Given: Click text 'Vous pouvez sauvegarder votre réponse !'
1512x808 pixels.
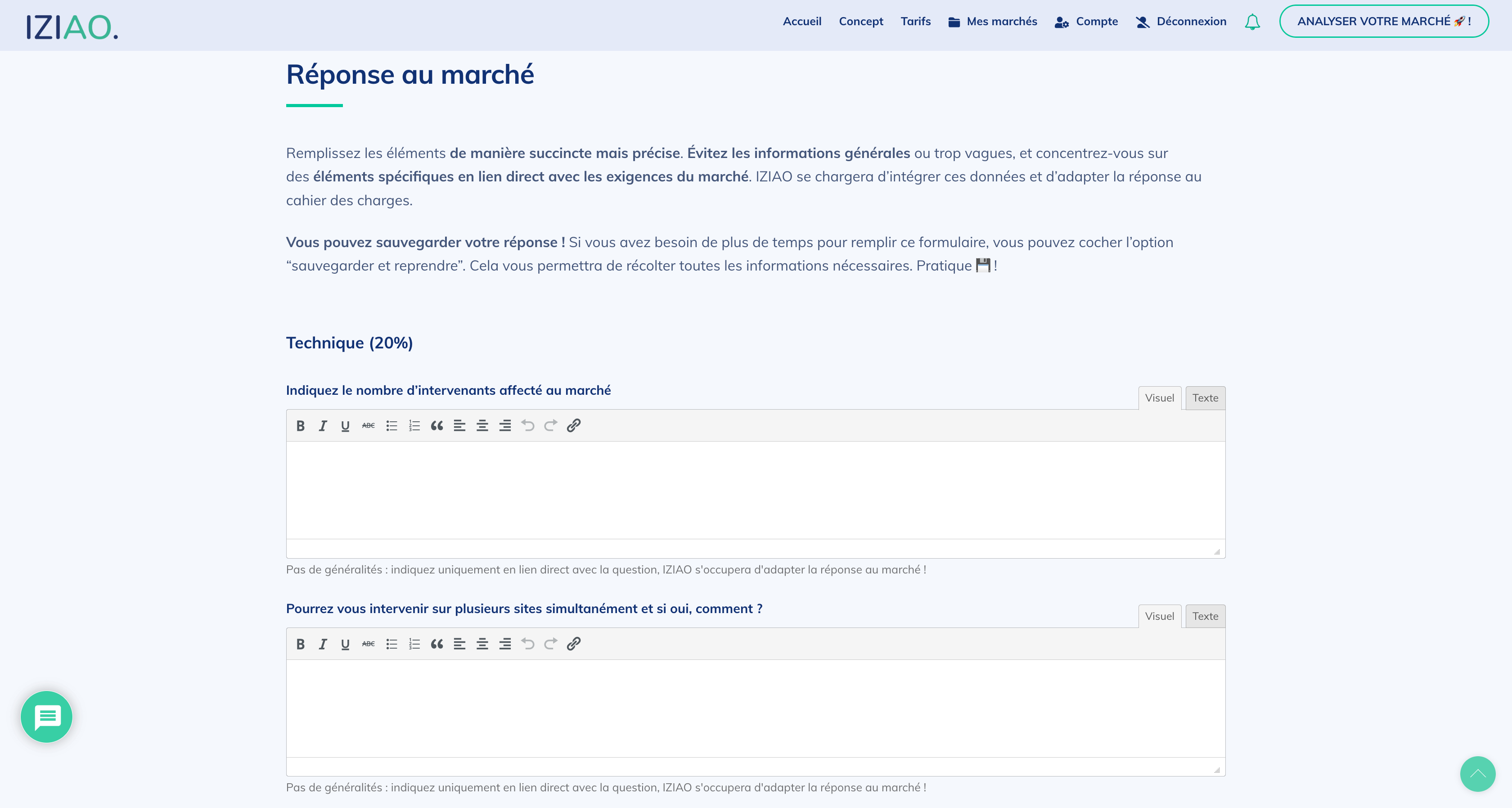Looking at the screenshot, I should pos(426,243).
